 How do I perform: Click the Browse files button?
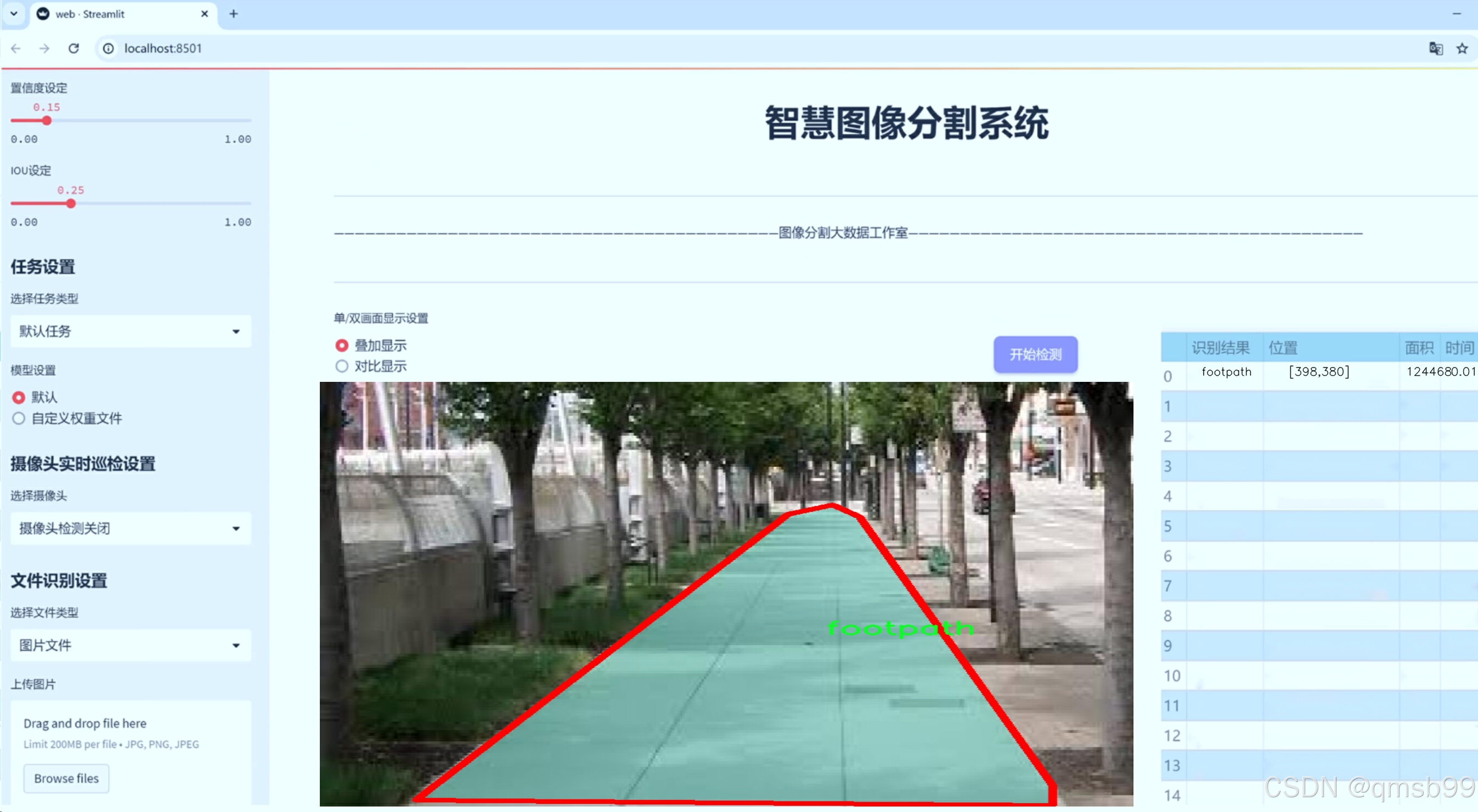coord(66,778)
